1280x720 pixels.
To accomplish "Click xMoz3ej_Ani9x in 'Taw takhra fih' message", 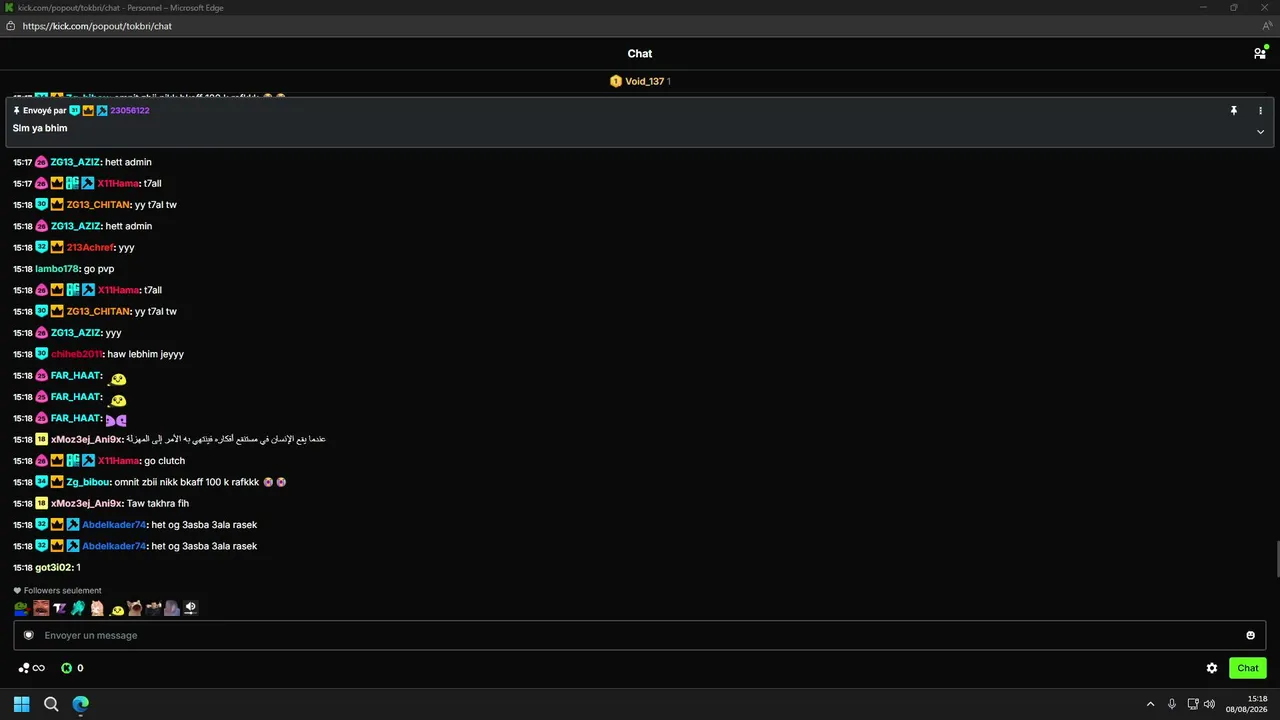I will (86, 504).
